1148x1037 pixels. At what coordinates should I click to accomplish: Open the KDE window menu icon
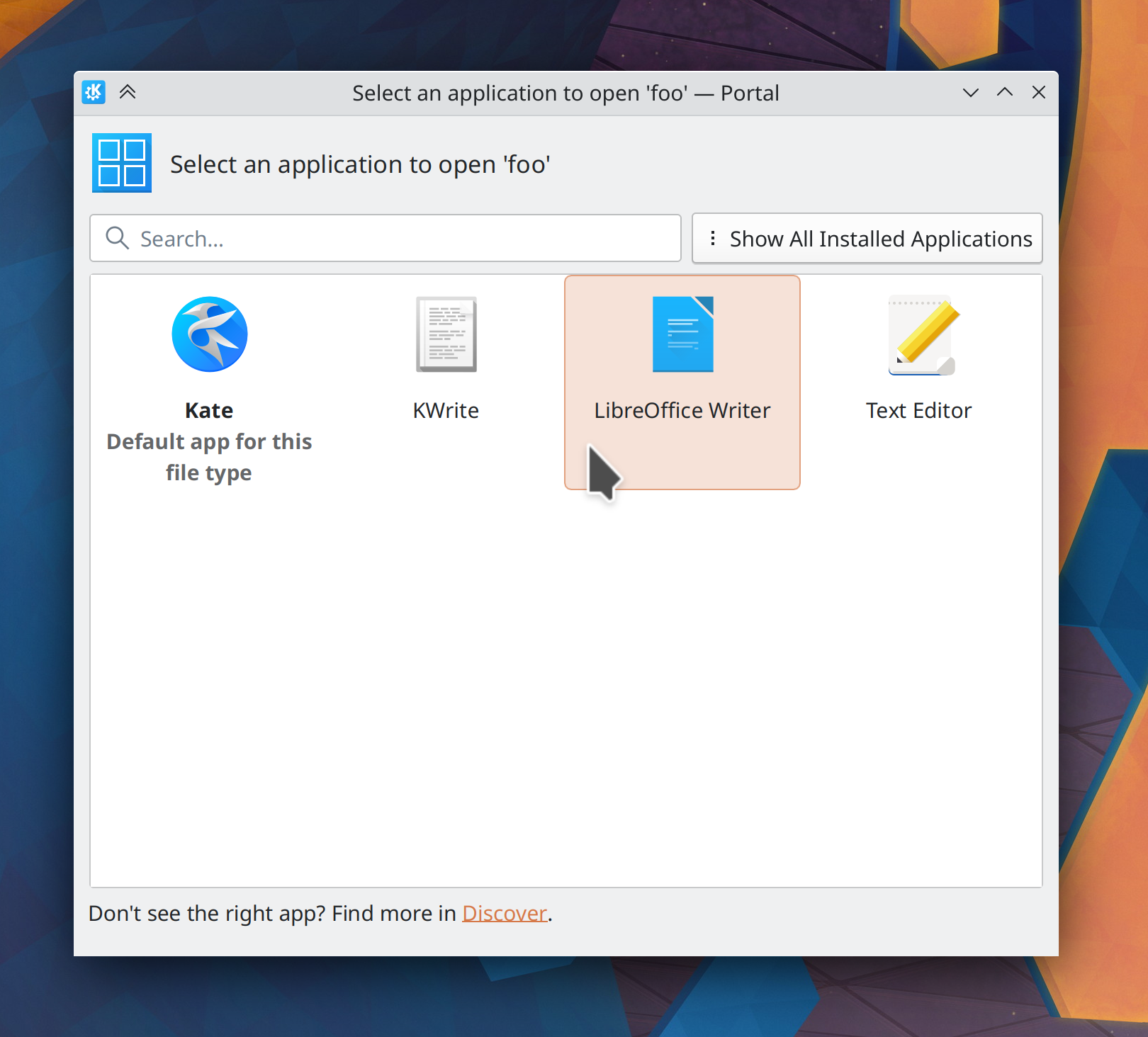[x=94, y=92]
